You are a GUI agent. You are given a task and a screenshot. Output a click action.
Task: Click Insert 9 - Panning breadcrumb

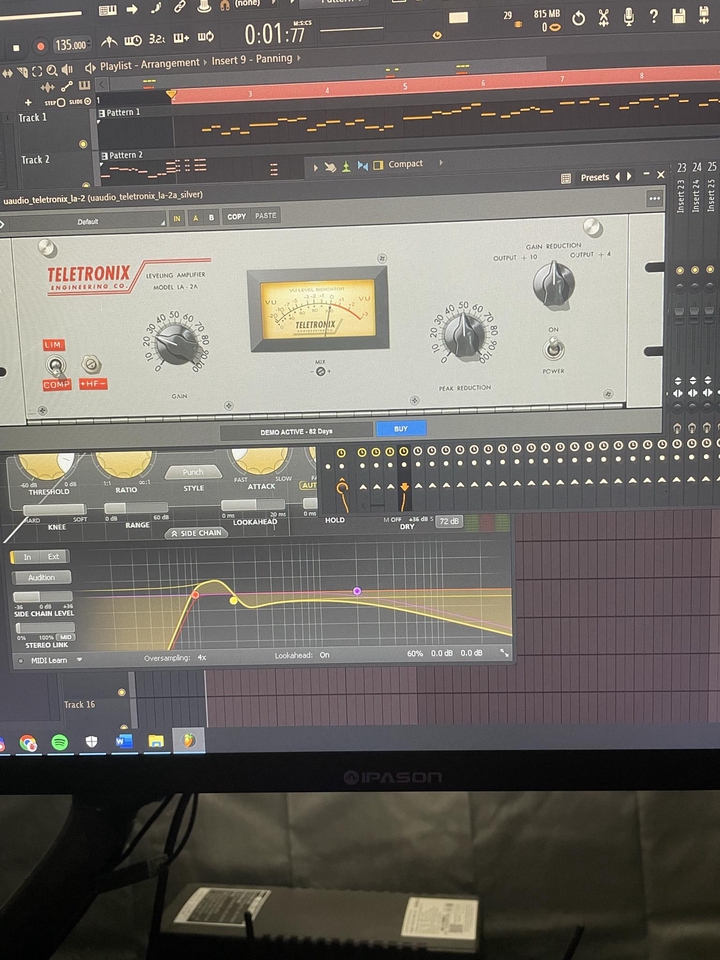pos(252,59)
